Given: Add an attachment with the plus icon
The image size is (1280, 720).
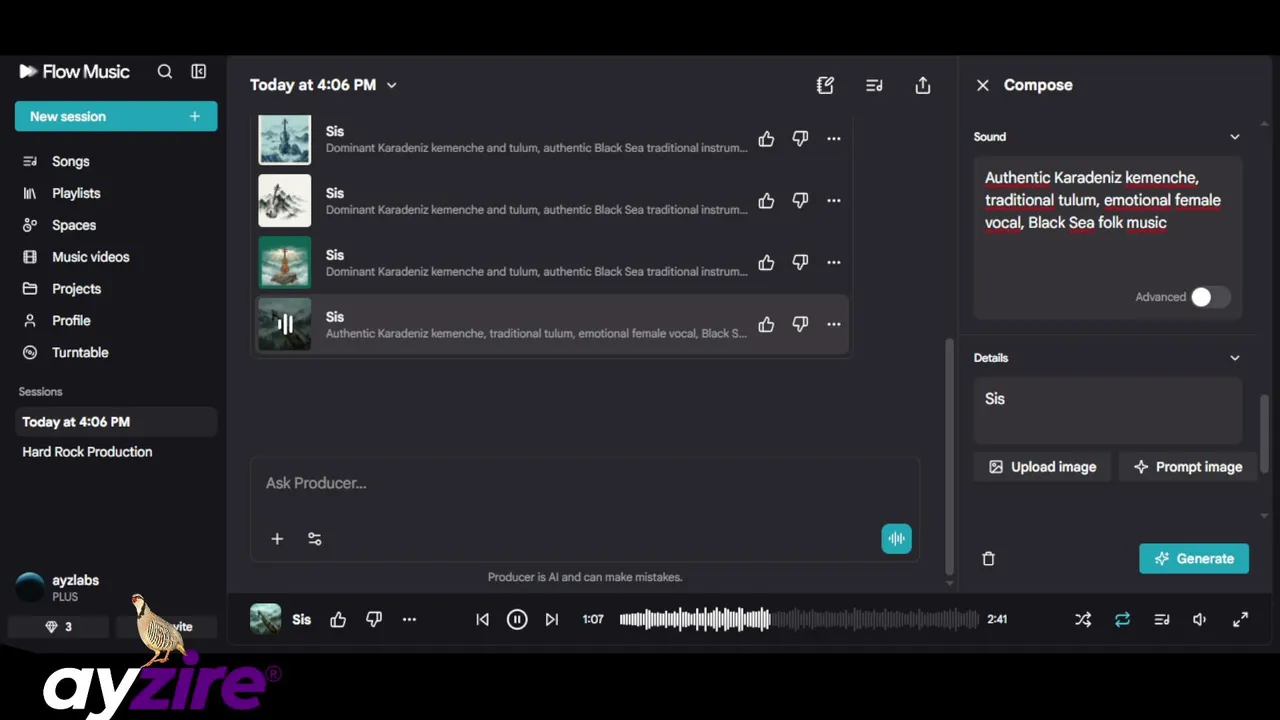Looking at the screenshot, I should click(277, 539).
